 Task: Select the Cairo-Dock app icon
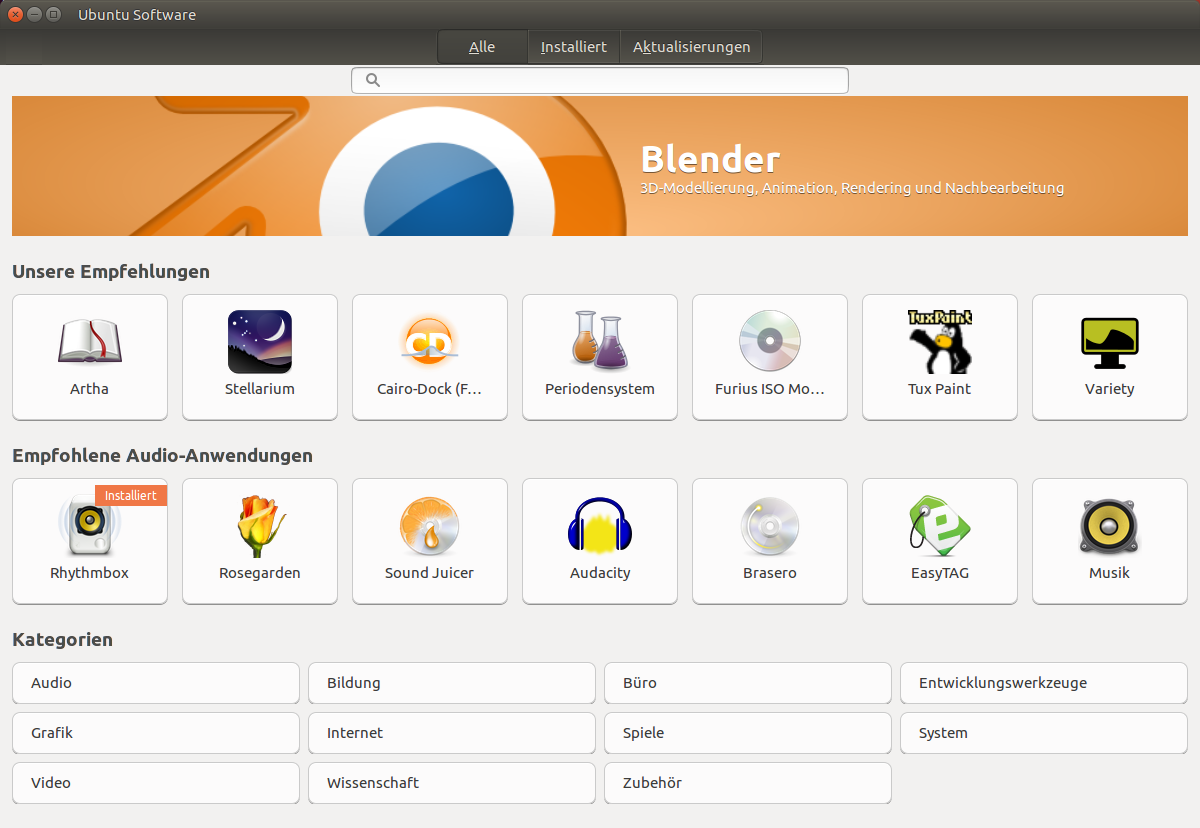pos(430,341)
